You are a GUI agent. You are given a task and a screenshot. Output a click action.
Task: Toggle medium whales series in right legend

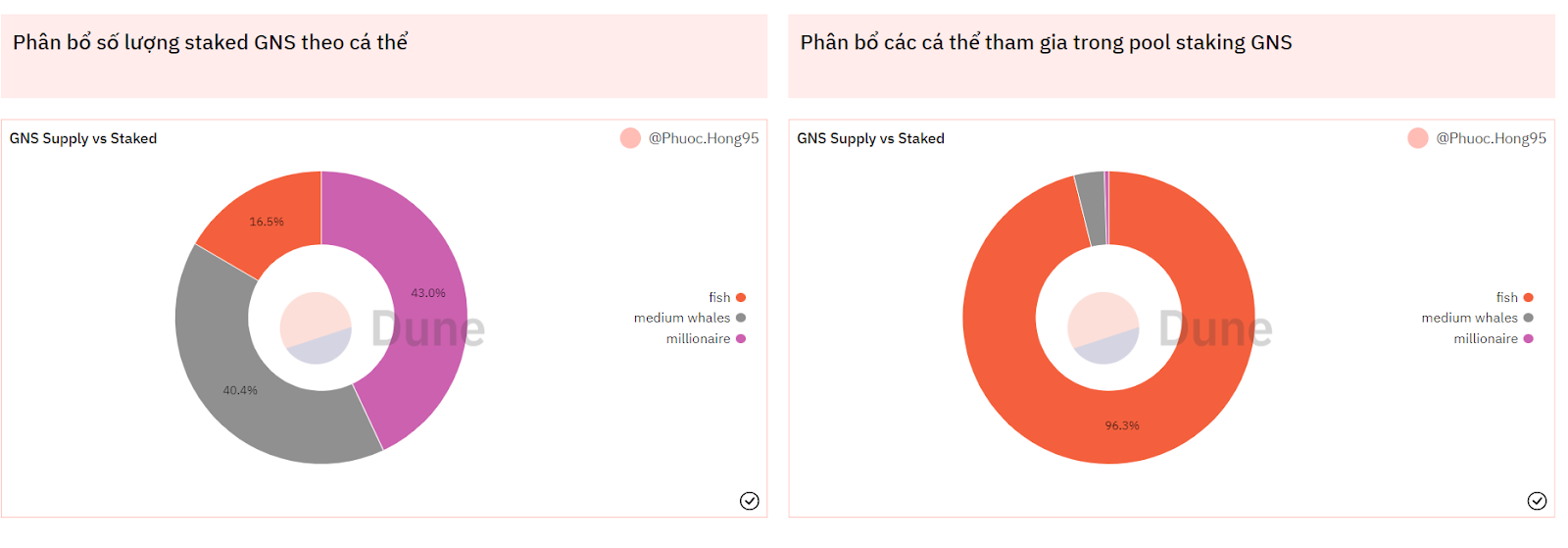[x=1478, y=318]
